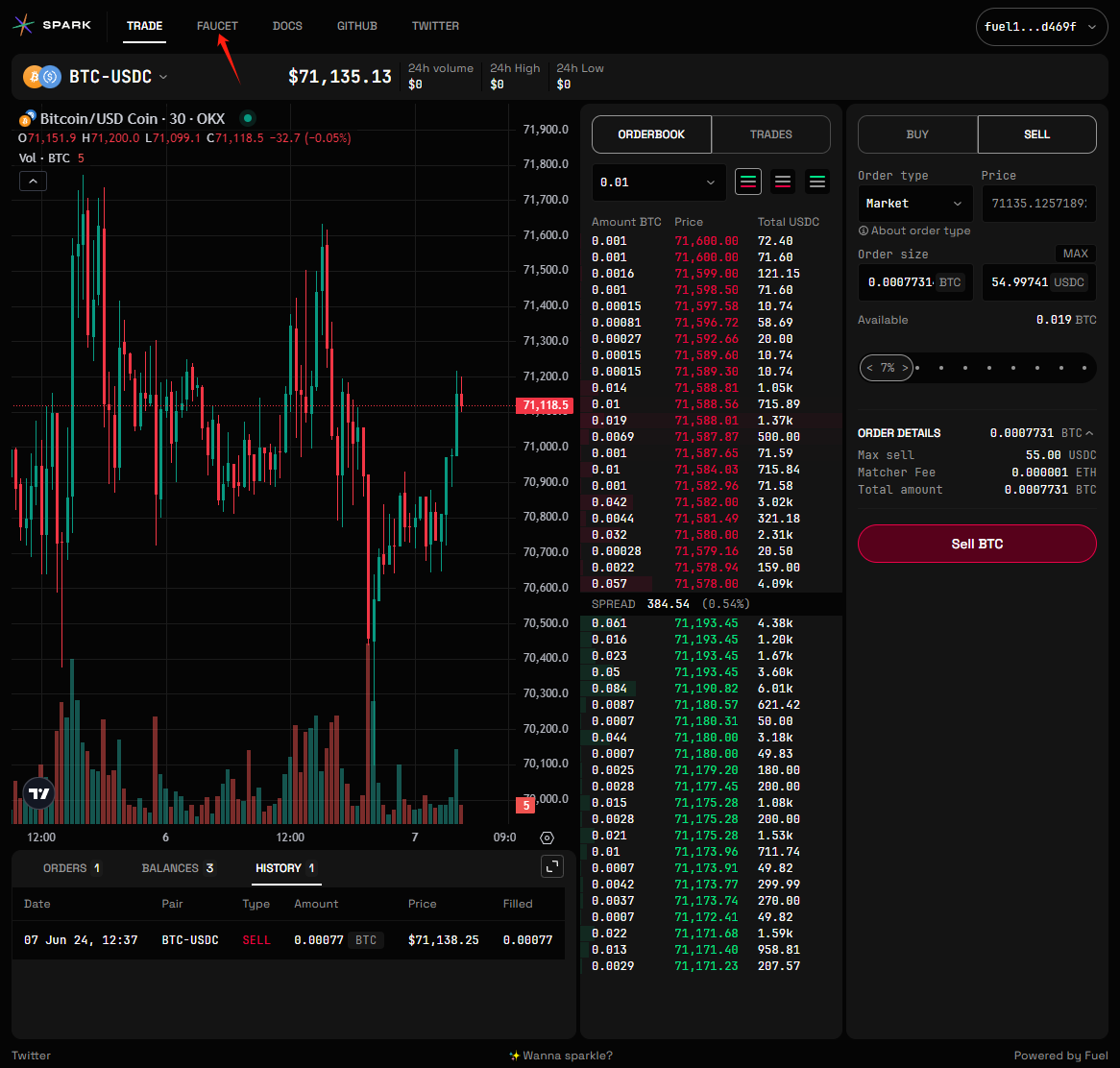Open the Github link

click(x=357, y=26)
